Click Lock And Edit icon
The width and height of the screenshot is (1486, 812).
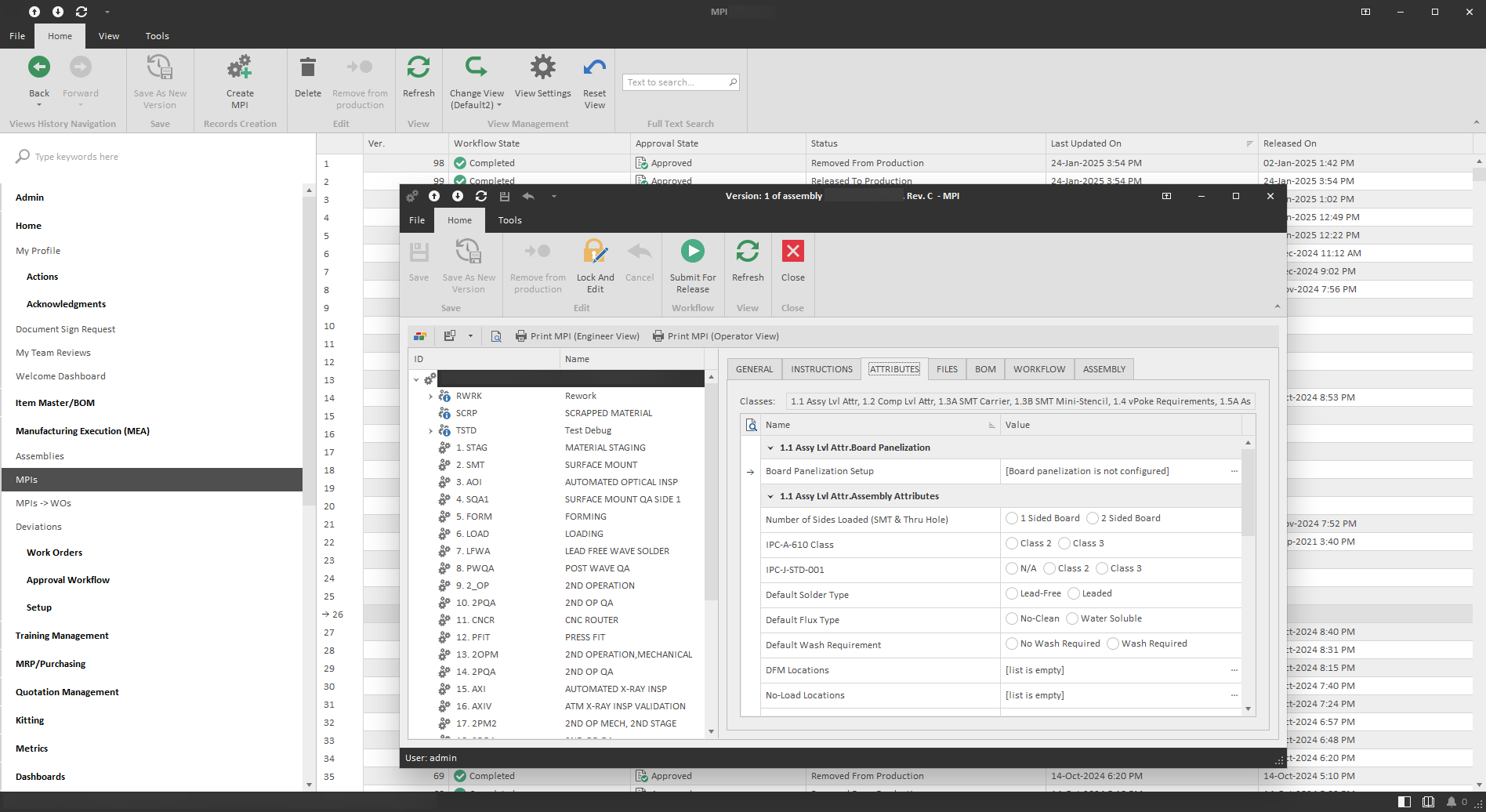(595, 252)
